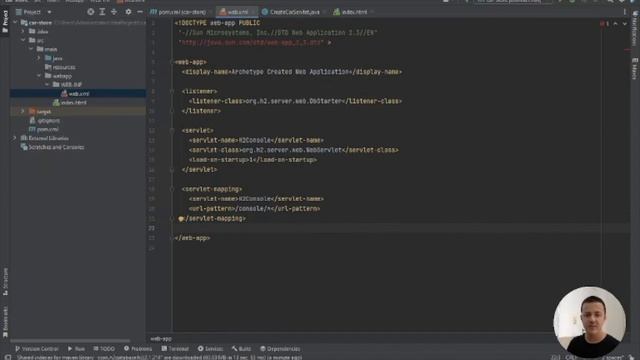Open Structure tool window on left strip
This screenshot has width=640, height=360.
(5, 282)
